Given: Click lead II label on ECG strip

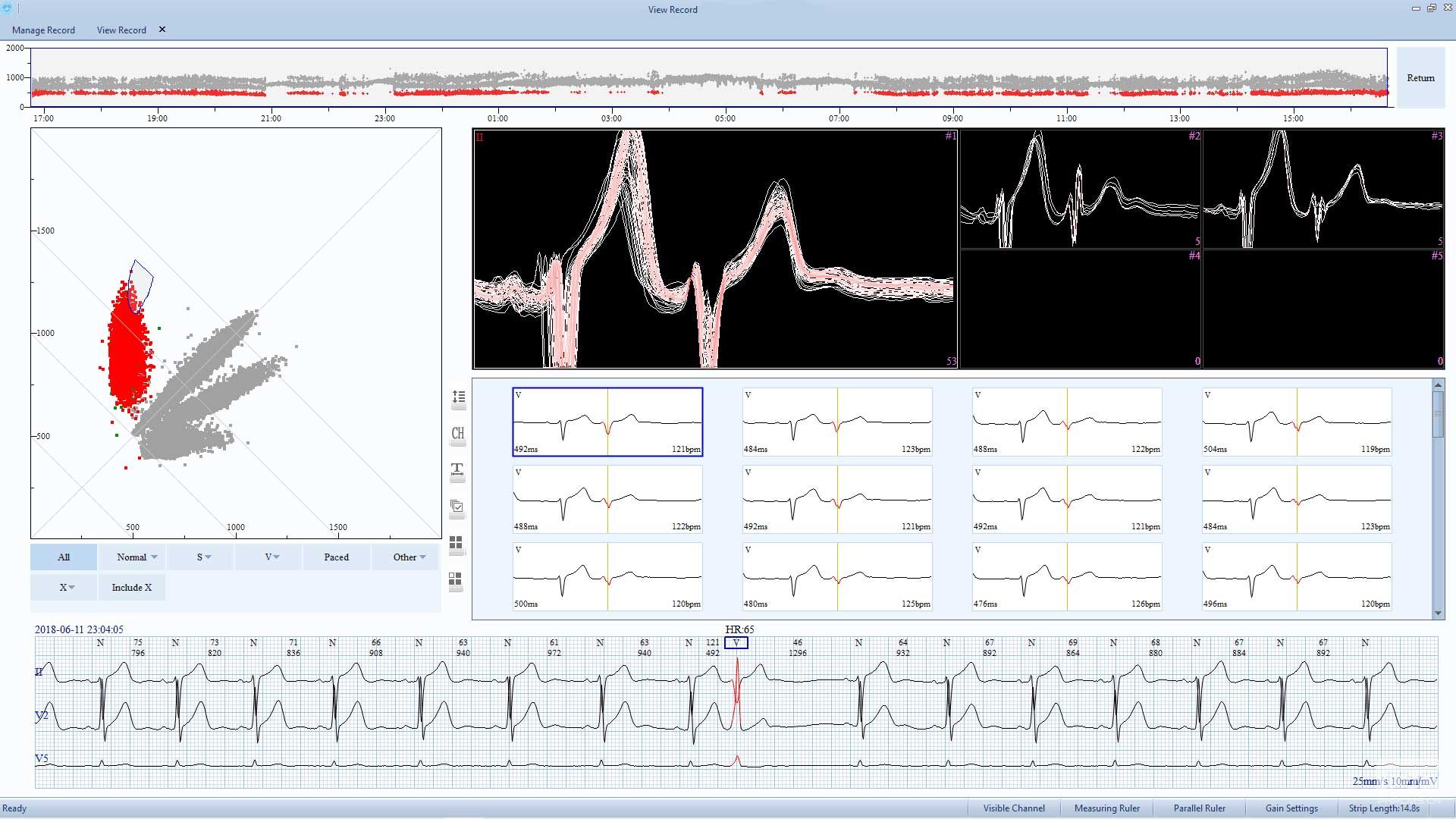Looking at the screenshot, I should click(x=39, y=672).
